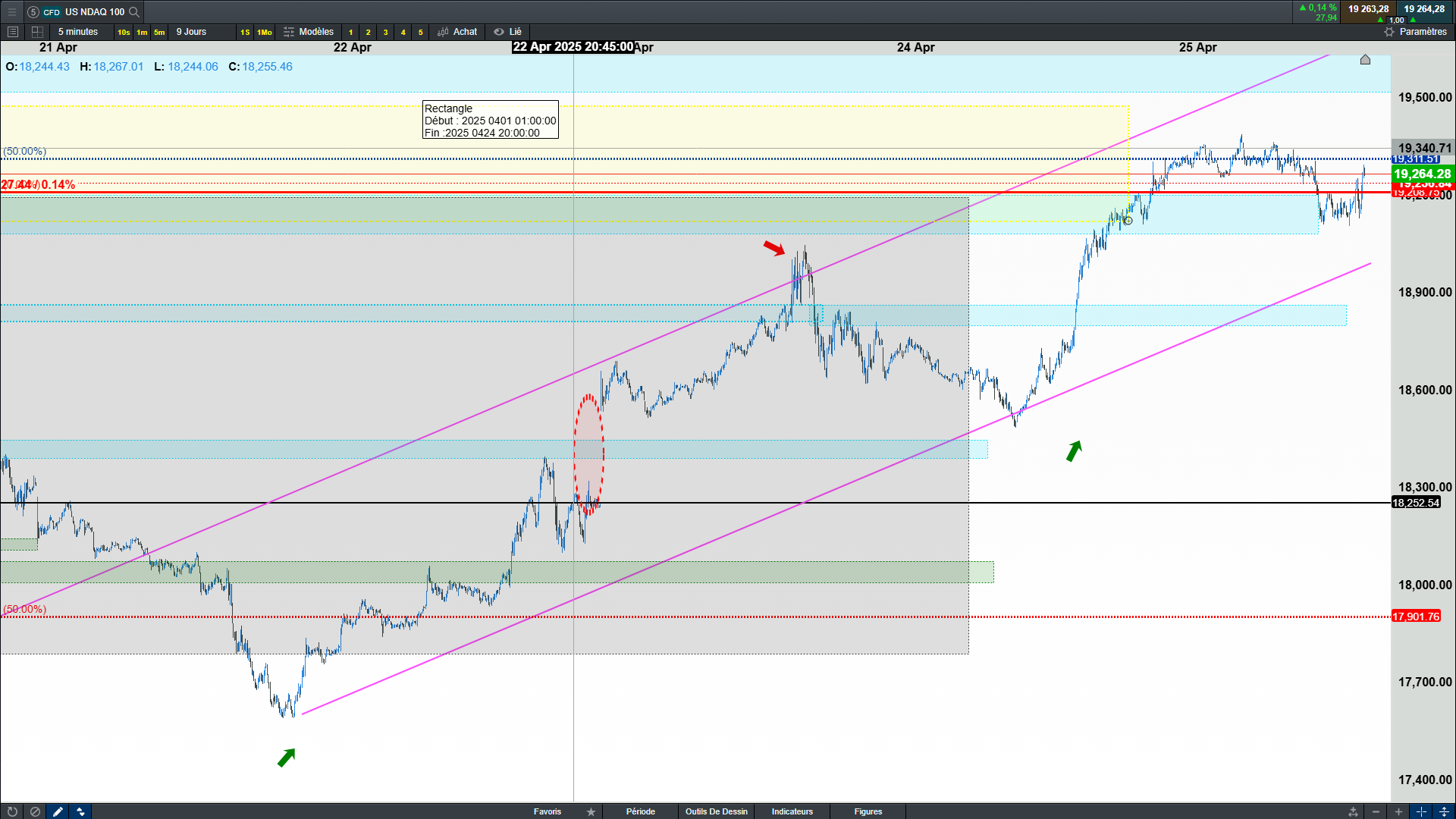Click the 19,500.00 price axis label
The image size is (1456, 819).
[1425, 97]
